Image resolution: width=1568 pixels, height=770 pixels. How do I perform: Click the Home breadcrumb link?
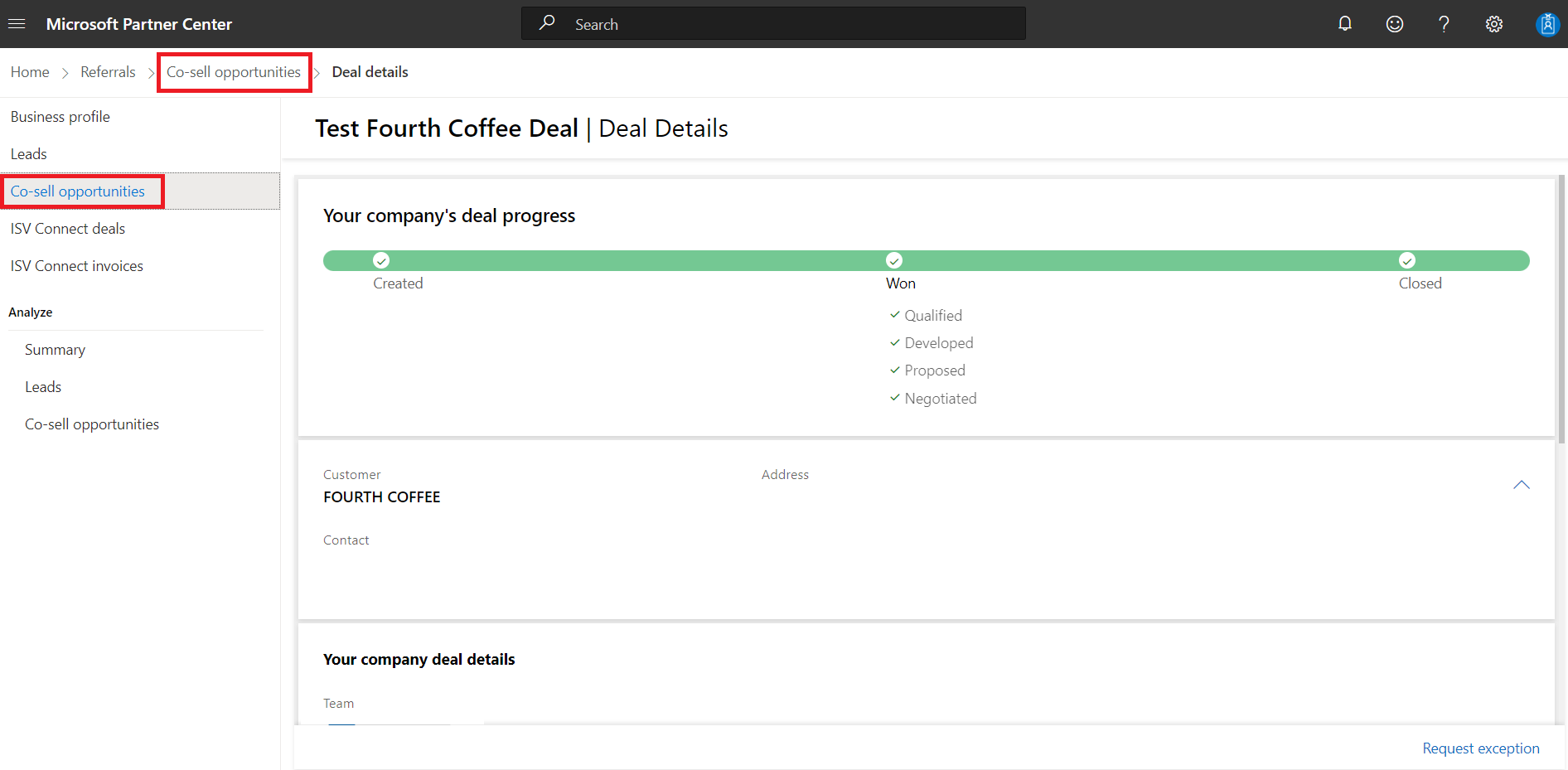[x=30, y=72]
